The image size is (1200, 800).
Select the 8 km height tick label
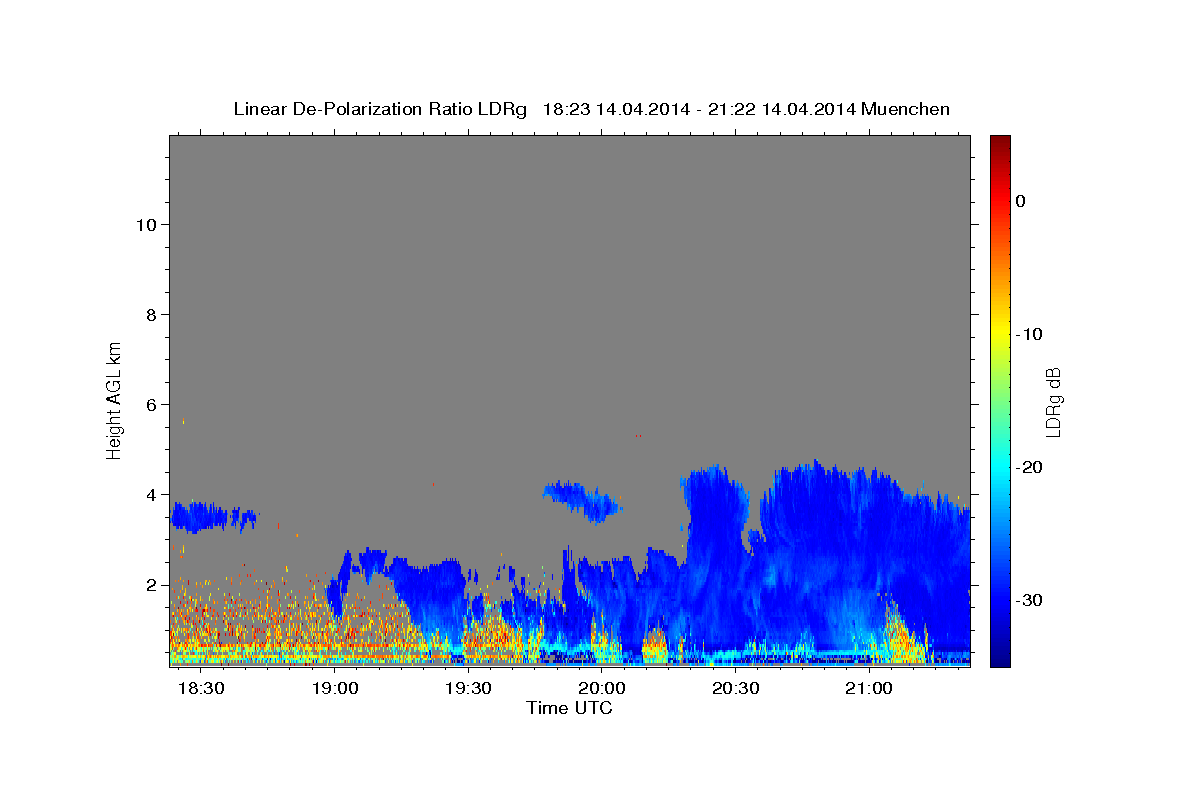(x=150, y=315)
